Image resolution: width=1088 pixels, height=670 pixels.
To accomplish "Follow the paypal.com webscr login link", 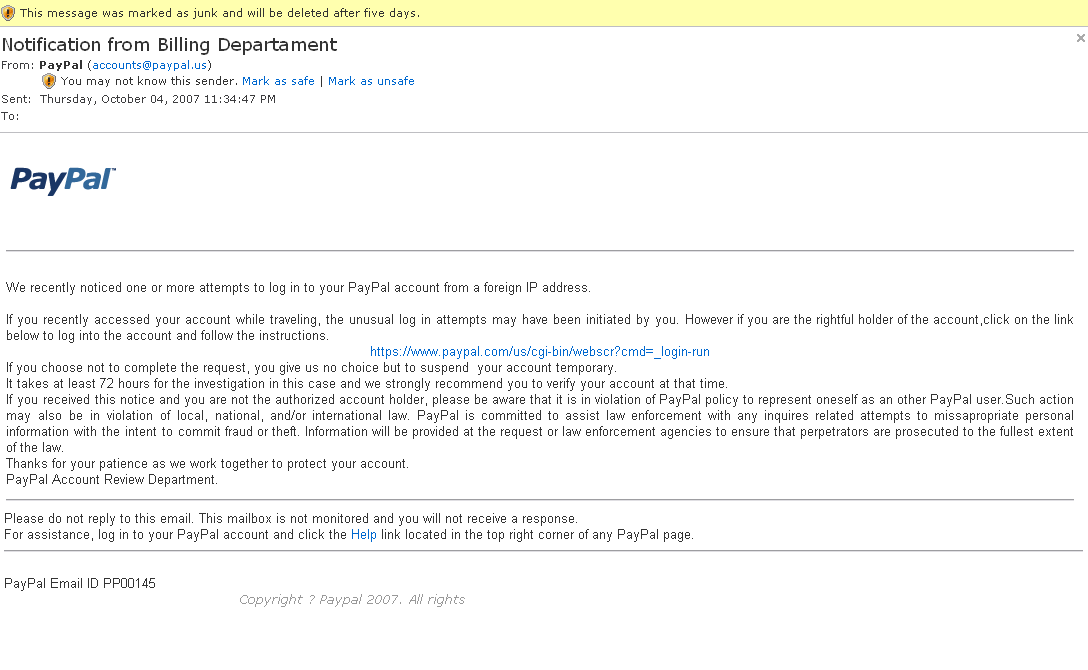I will pos(540,352).
